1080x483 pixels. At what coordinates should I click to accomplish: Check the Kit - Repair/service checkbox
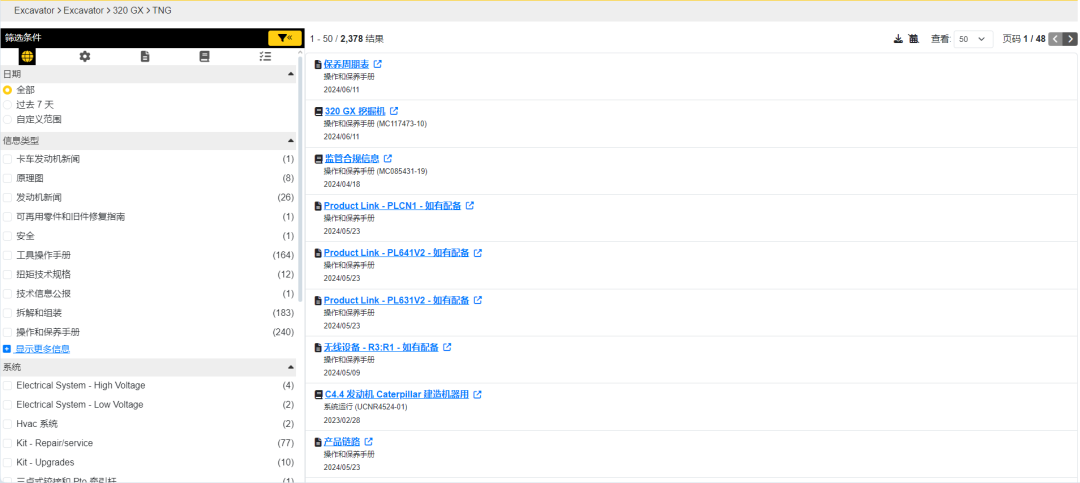(8, 443)
